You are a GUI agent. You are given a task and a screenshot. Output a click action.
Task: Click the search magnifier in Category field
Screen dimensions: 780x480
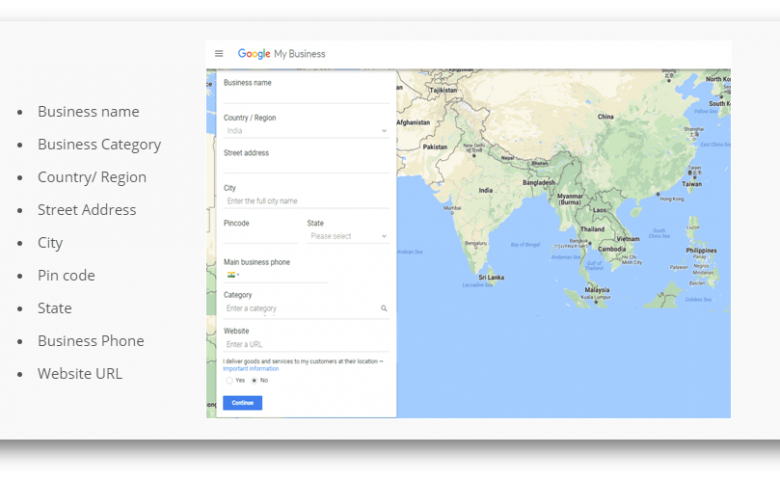tap(384, 309)
